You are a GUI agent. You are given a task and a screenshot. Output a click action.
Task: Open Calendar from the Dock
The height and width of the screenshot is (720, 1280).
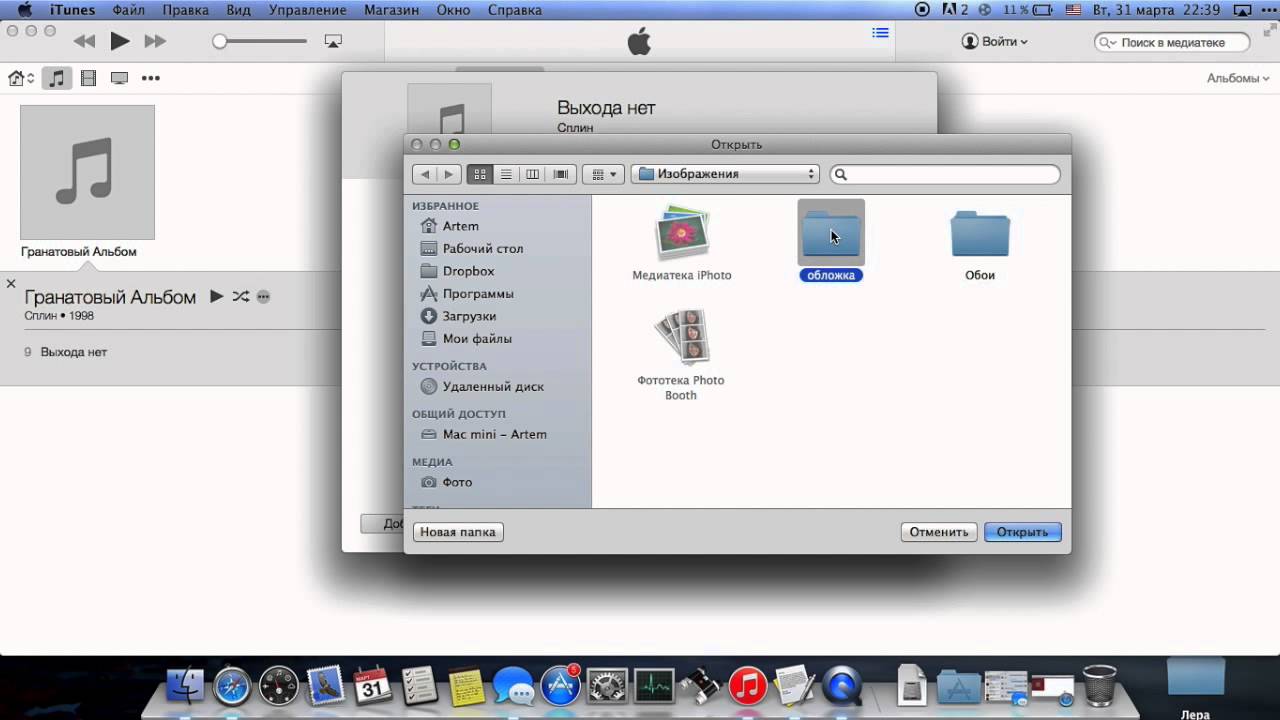372,685
